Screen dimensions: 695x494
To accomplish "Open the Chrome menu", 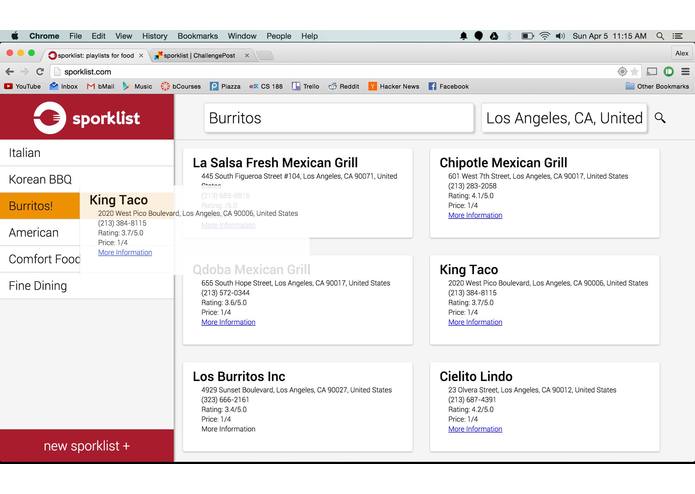I will point(44,36).
